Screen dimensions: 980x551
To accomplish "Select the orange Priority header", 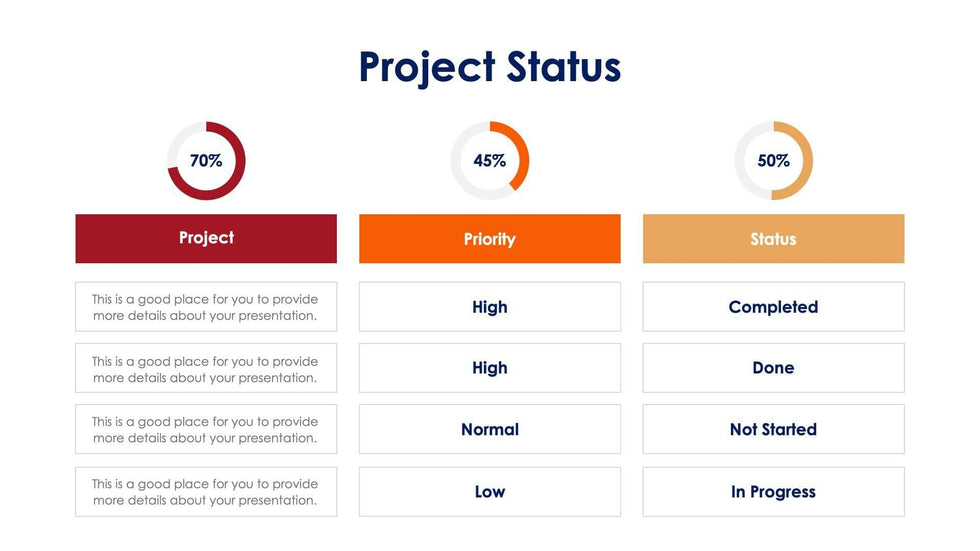I will pyautogui.click(x=490, y=239).
